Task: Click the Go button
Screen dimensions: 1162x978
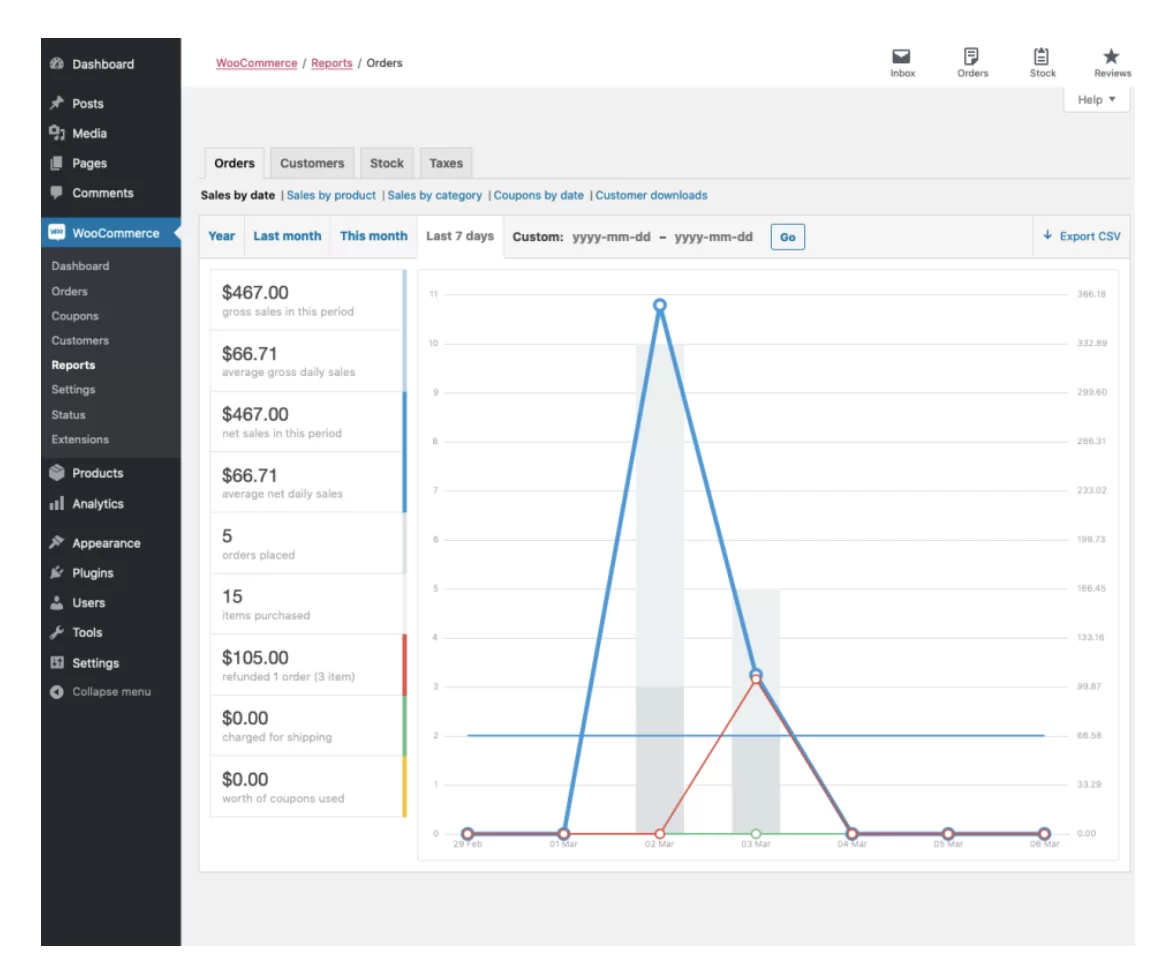Action: click(787, 237)
